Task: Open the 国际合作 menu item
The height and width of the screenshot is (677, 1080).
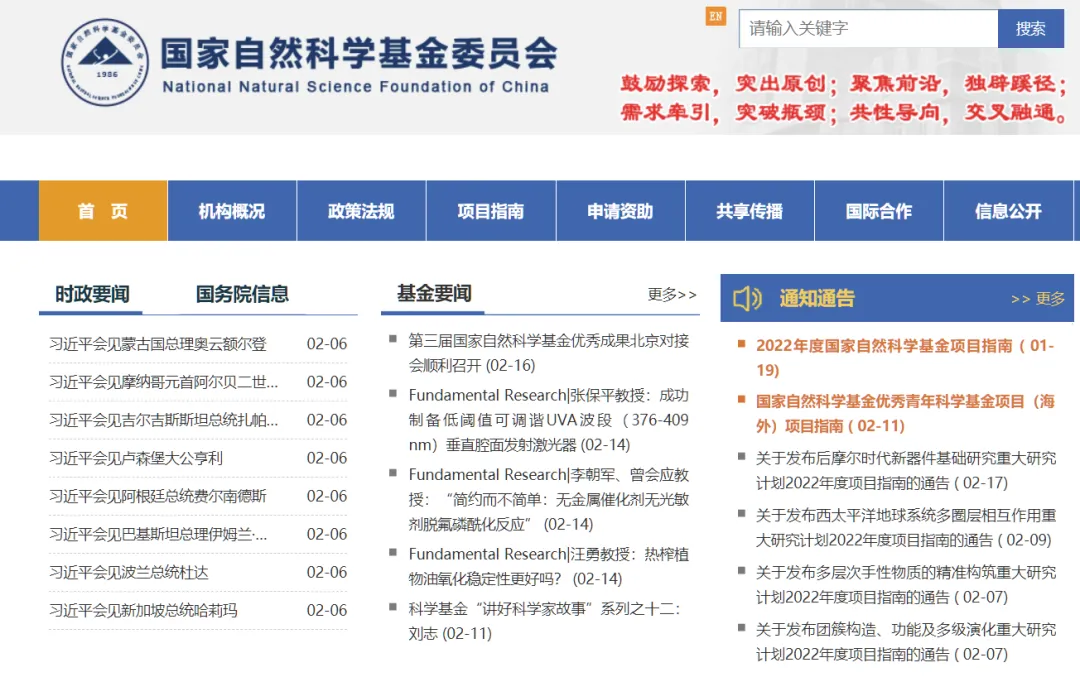Action: point(879,211)
